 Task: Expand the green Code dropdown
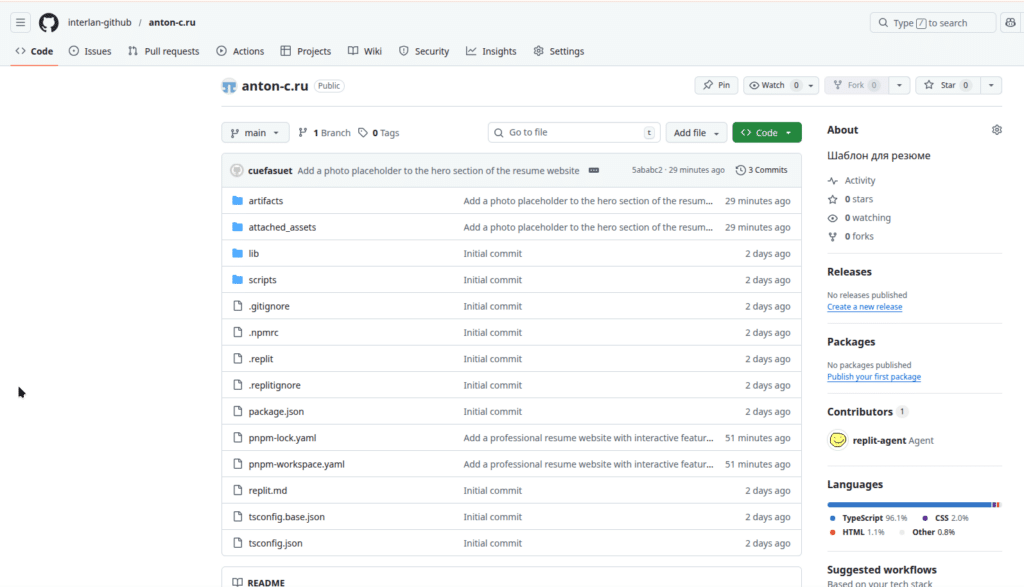pyautogui.click(x=766, y=132)
